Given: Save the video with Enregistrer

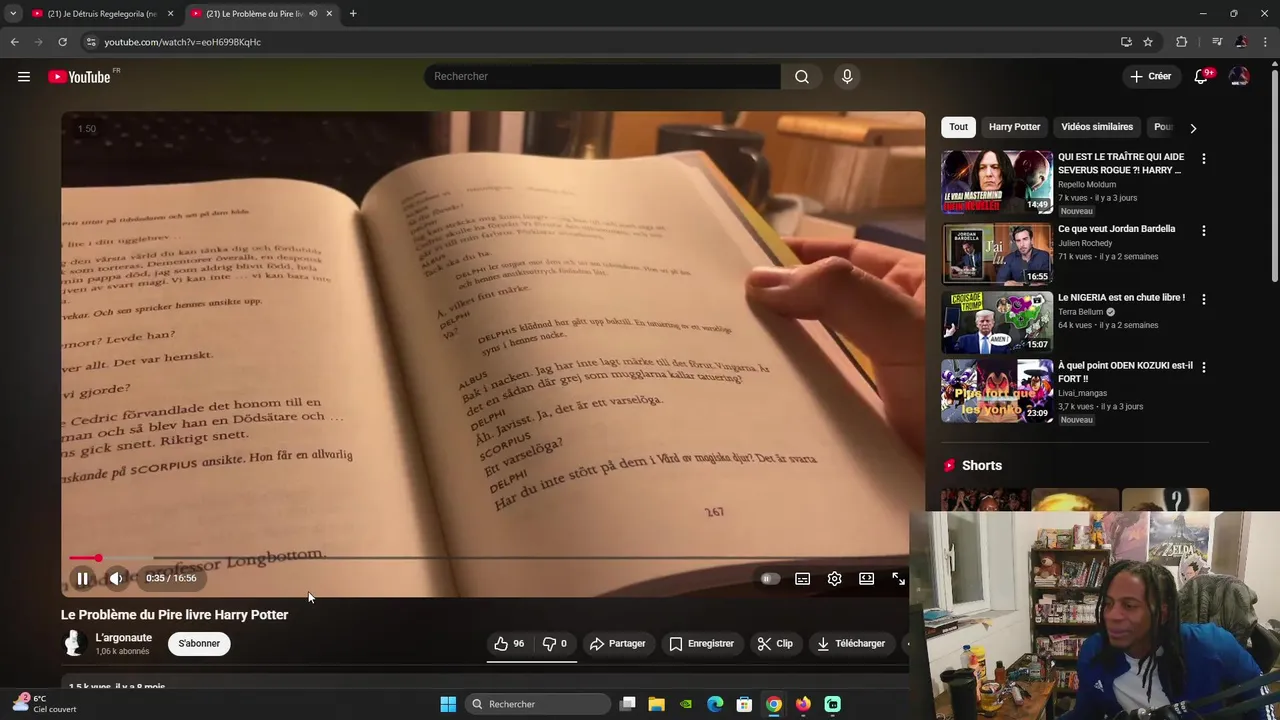Looking at the screenshot, I should point(701,643).
